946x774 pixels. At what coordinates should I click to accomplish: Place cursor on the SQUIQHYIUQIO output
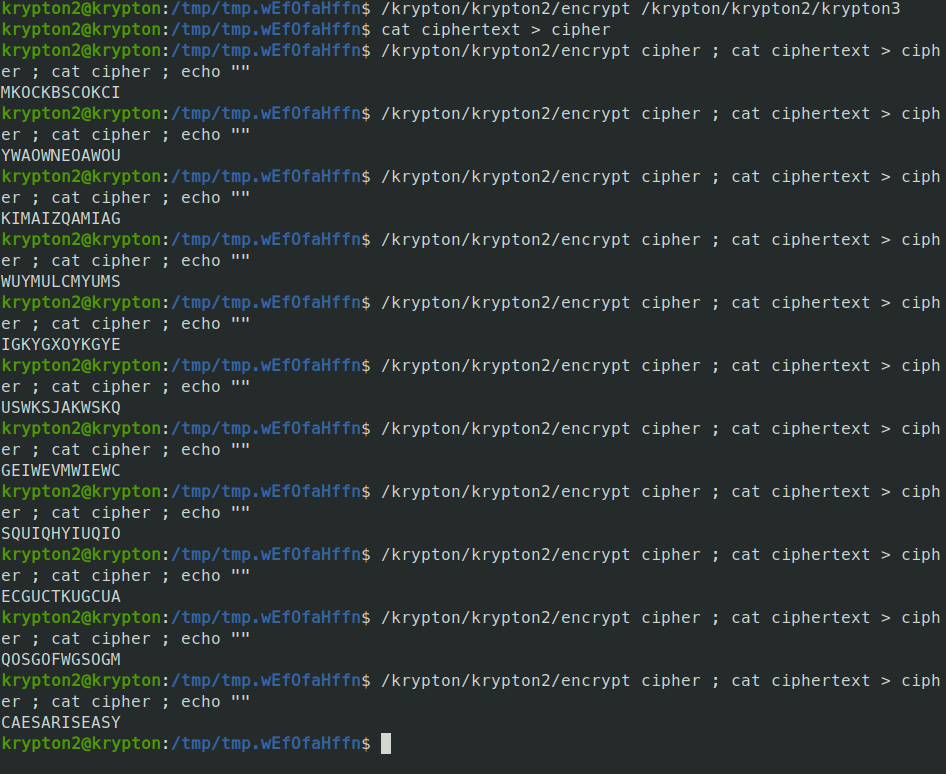61,533
